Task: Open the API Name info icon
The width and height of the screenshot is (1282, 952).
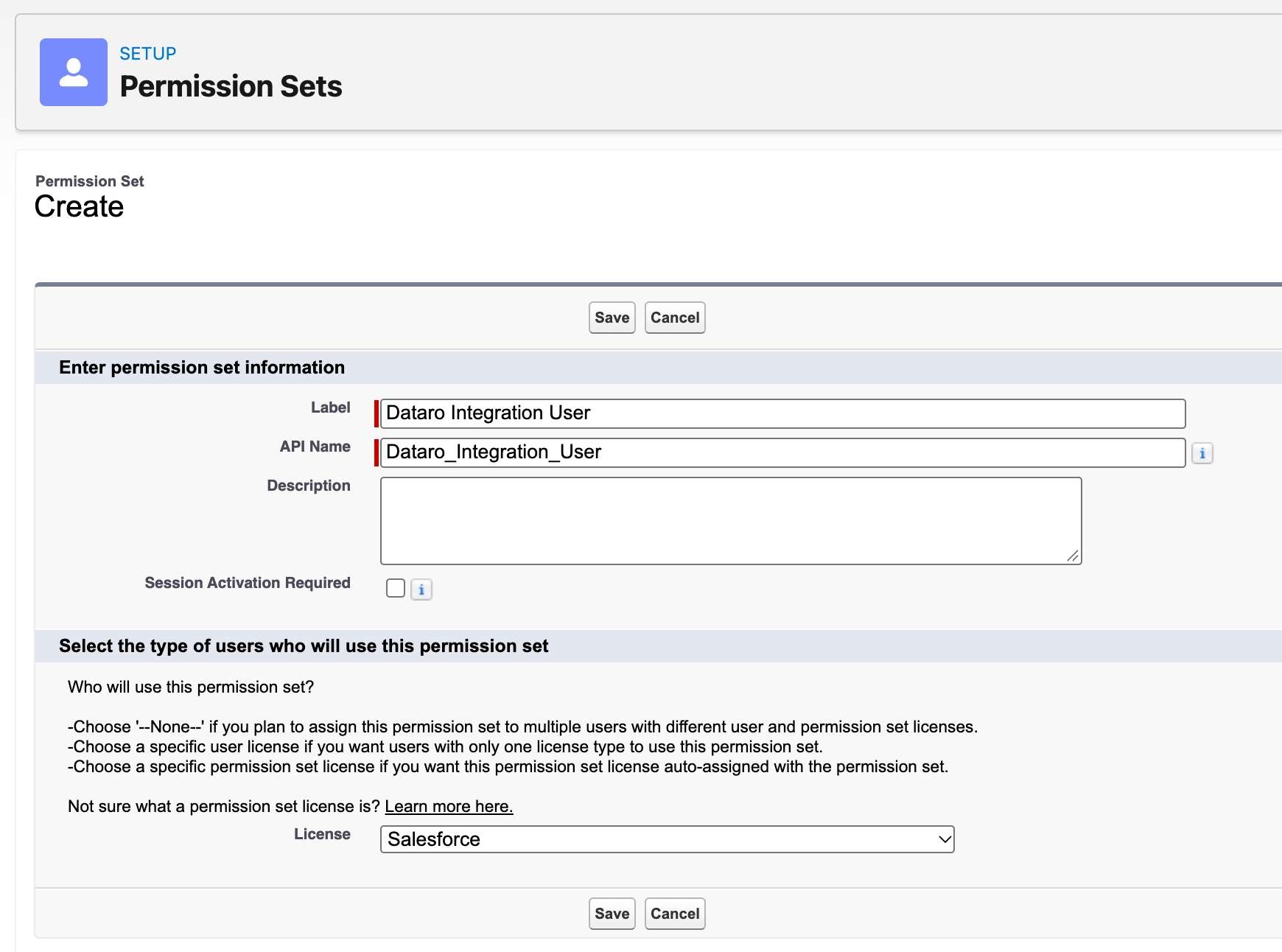Action: tap(1202, 453)
